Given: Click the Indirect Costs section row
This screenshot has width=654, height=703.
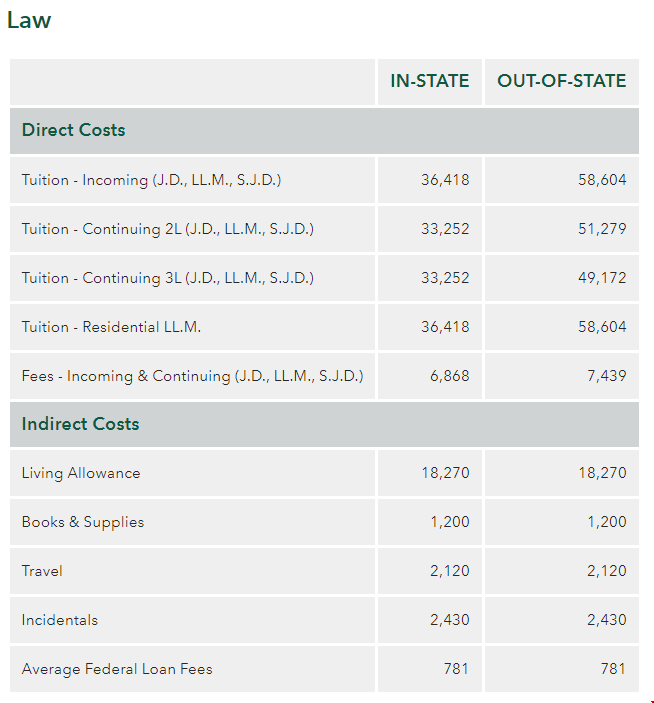Looking at the screenshot, I should coord(324,424).
